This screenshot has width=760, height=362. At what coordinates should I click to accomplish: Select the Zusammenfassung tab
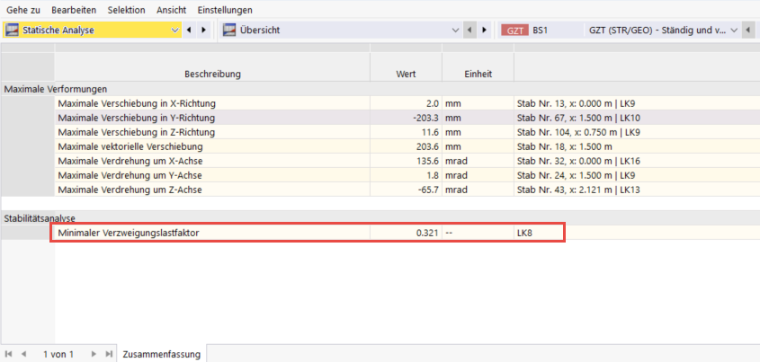coord(161,354)
